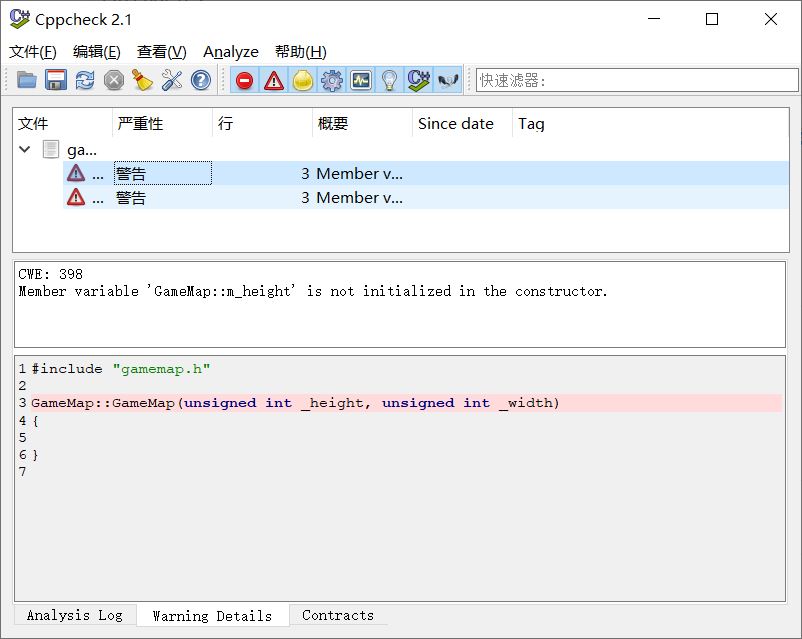Sort by the 文件 column header
Image resolution: width=802 pixels, height=639 pixels.
[x=62, y=123]
